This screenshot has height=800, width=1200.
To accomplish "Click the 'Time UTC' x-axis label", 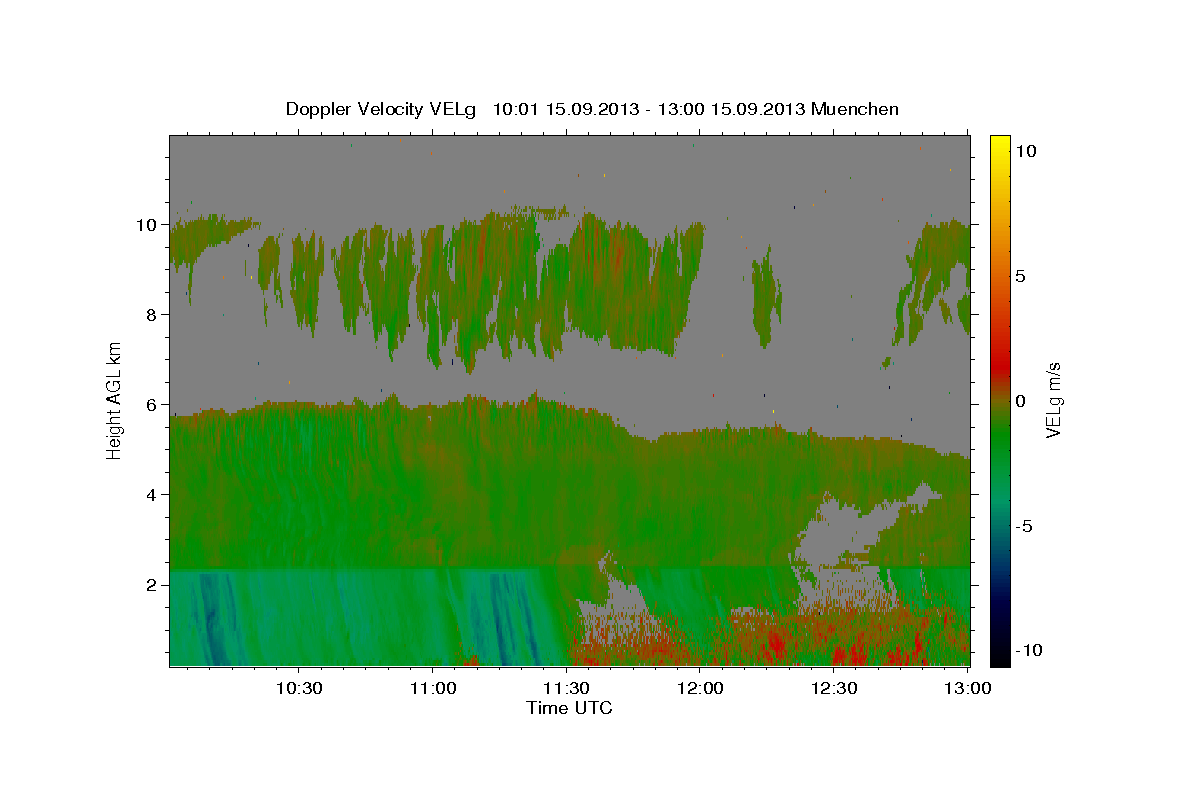I will click(569, 708).
